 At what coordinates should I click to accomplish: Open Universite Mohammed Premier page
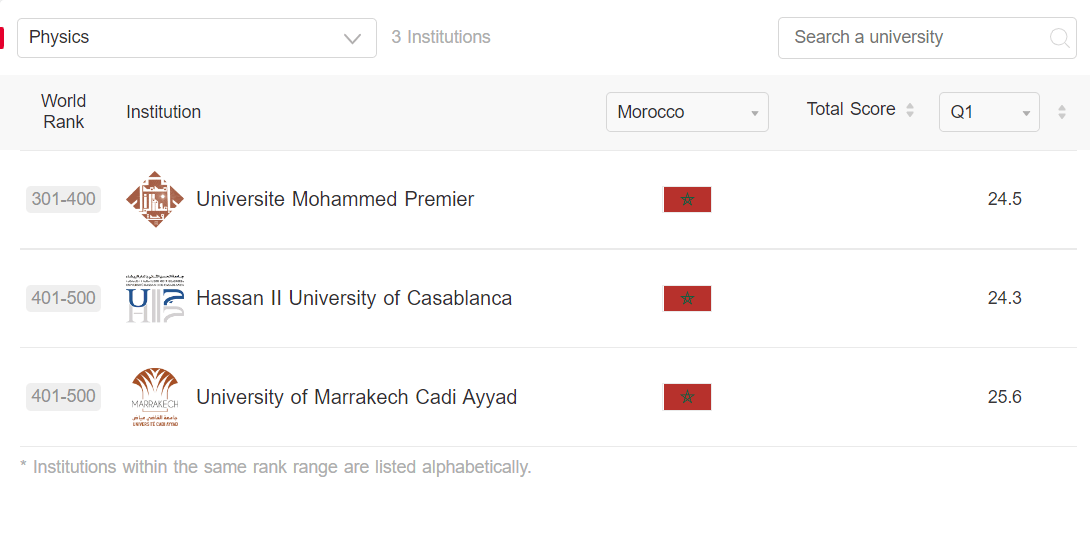(335, 199)
